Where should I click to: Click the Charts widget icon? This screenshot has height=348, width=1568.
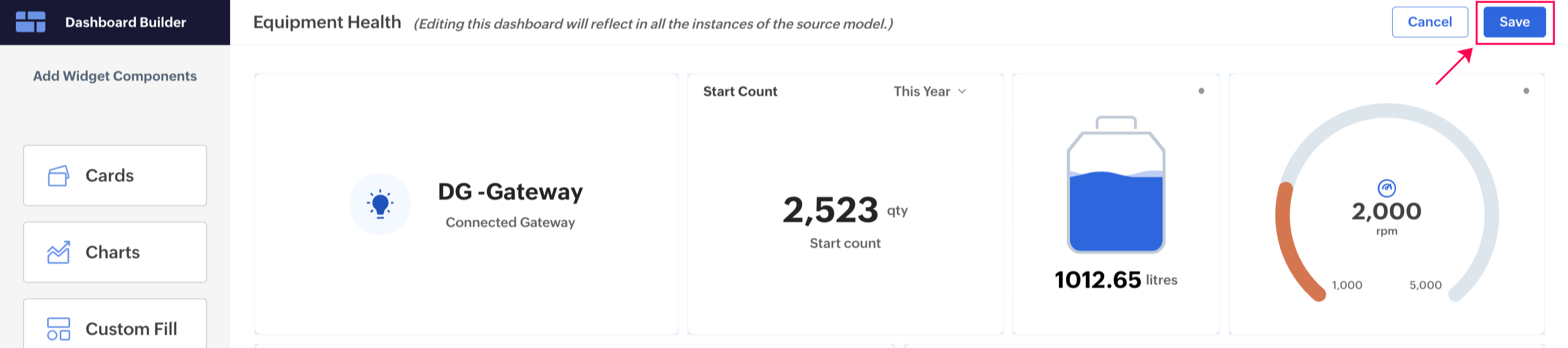59,253
